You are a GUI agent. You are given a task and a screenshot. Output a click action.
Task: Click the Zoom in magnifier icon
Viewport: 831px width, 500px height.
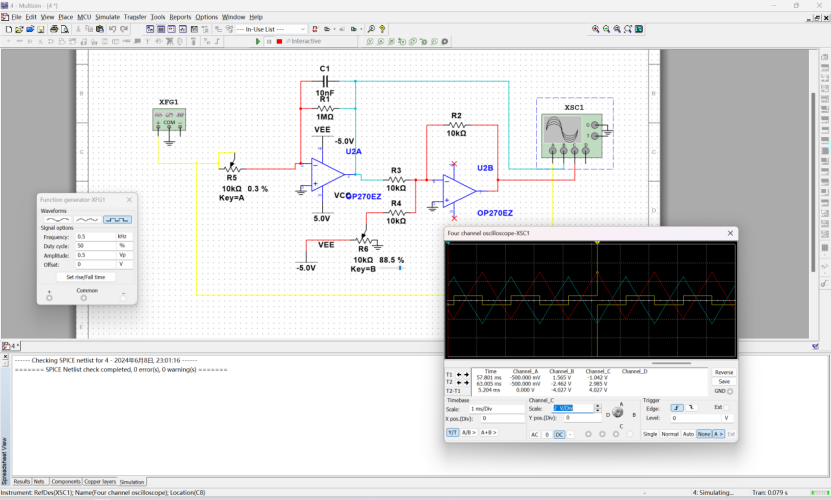[596, 29]
